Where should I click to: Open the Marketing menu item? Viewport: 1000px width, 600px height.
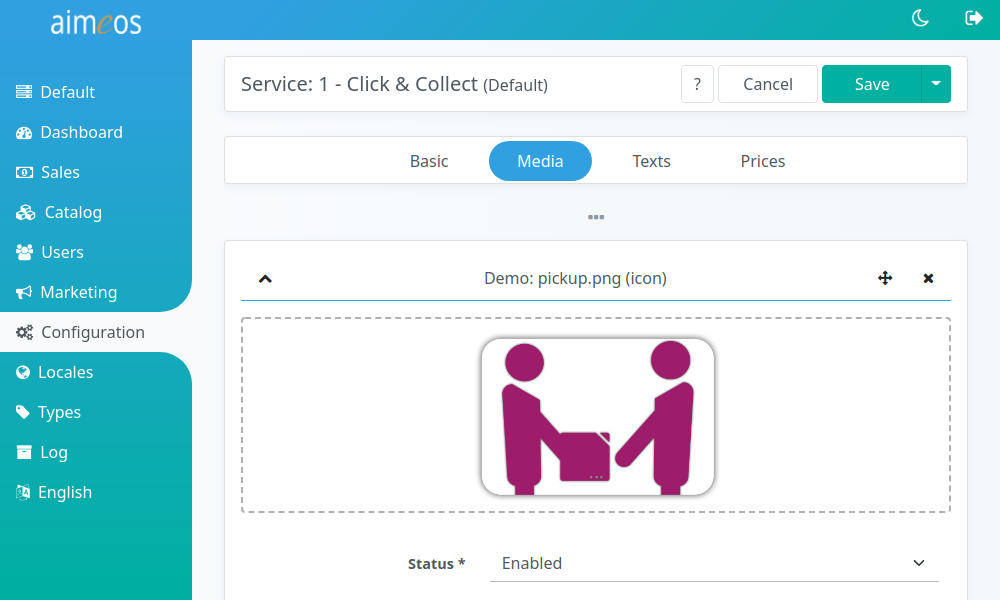96,292
